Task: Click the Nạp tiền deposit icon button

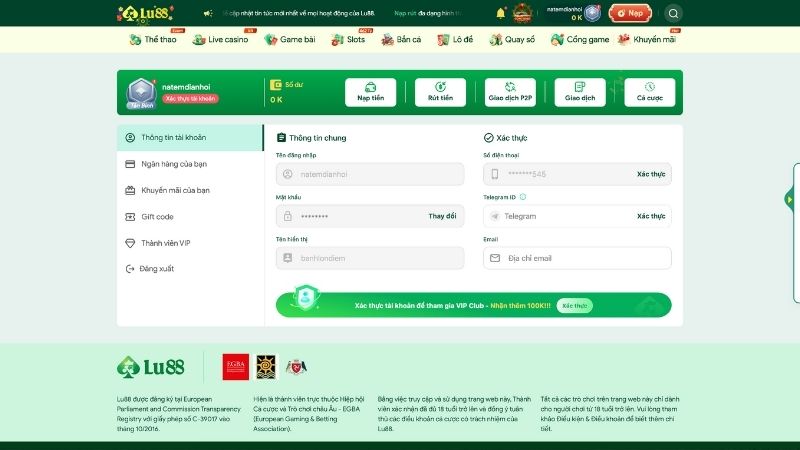Action: coord(370,92)
